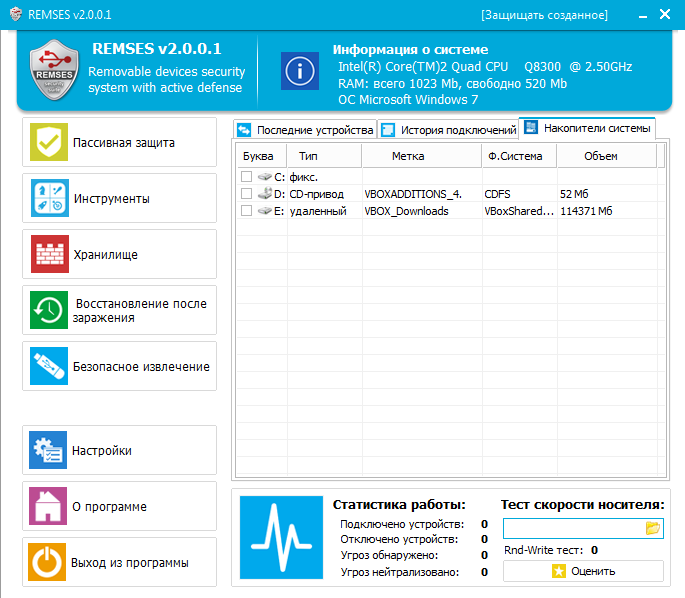This screenshot has height=598, width=685.
Task: Switch to История подключений tab
Action: point(448,130)
